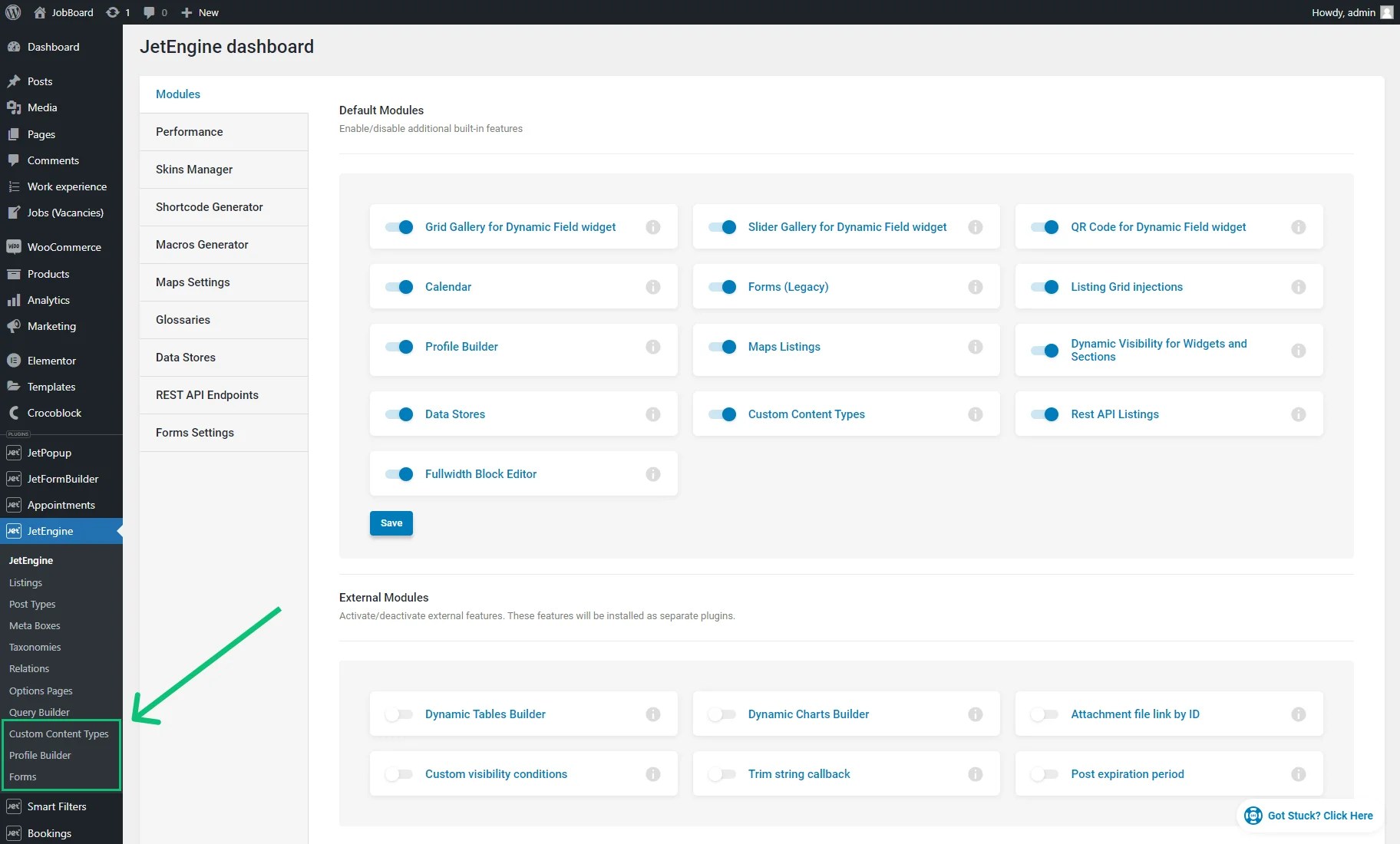Open the Skins Manager settings tab
The height and width of the screenshot is (844, 1400).
coord(194,169)
